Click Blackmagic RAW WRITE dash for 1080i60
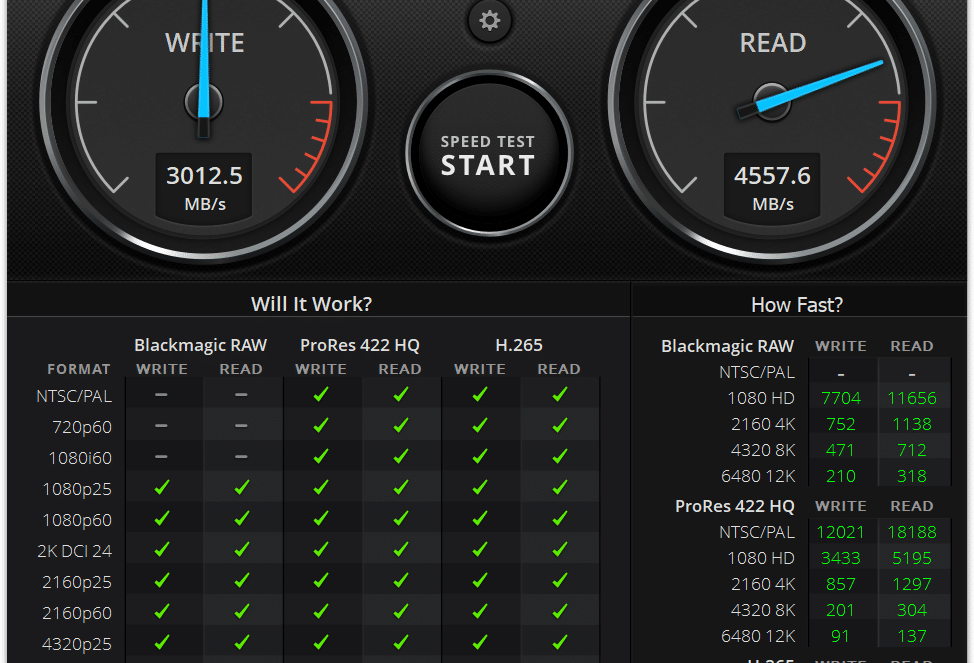The height and width of the screenshot is (663, 974). coord(162,457)
